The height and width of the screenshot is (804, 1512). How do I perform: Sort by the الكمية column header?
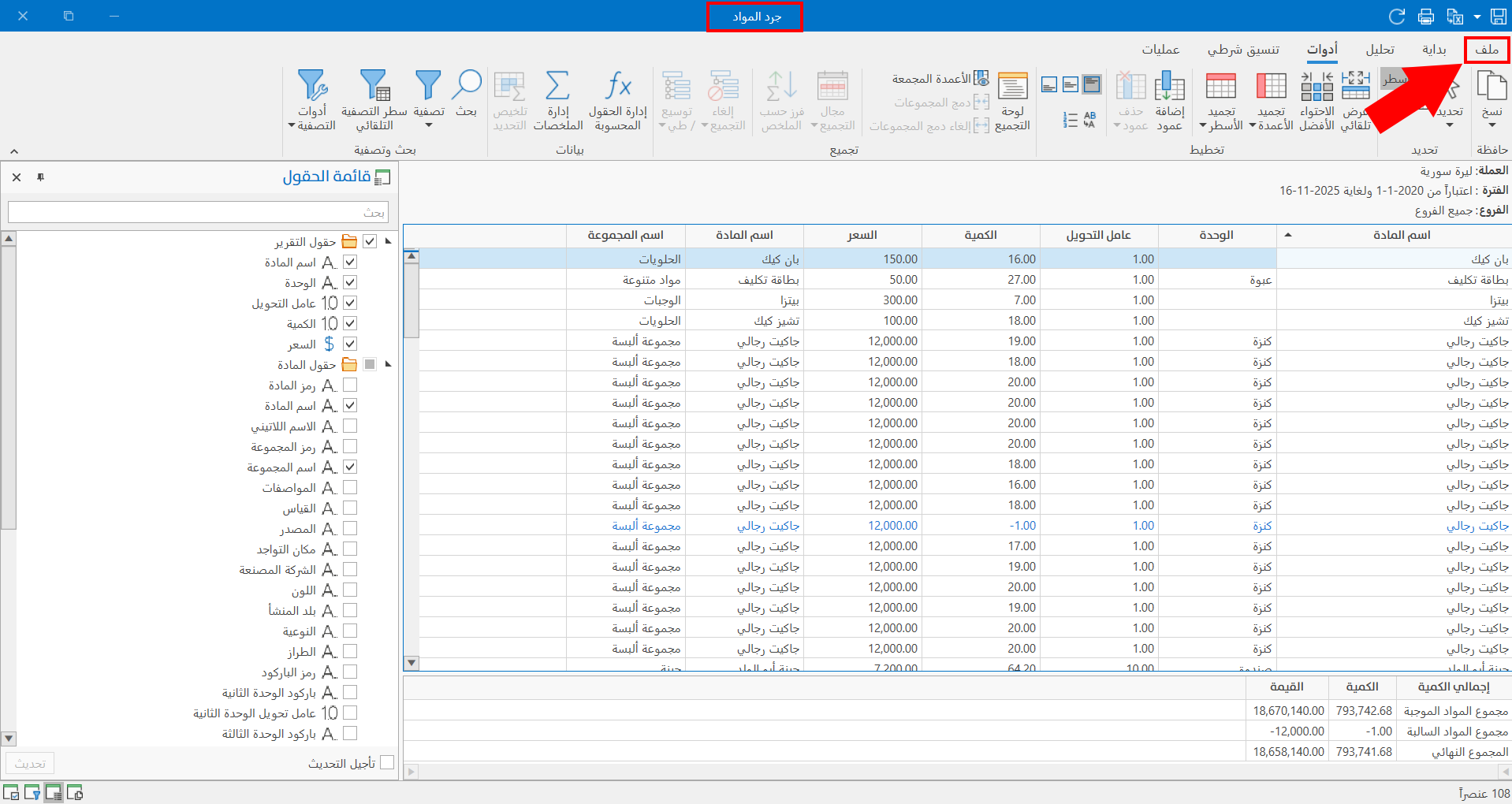pos(980,235)
